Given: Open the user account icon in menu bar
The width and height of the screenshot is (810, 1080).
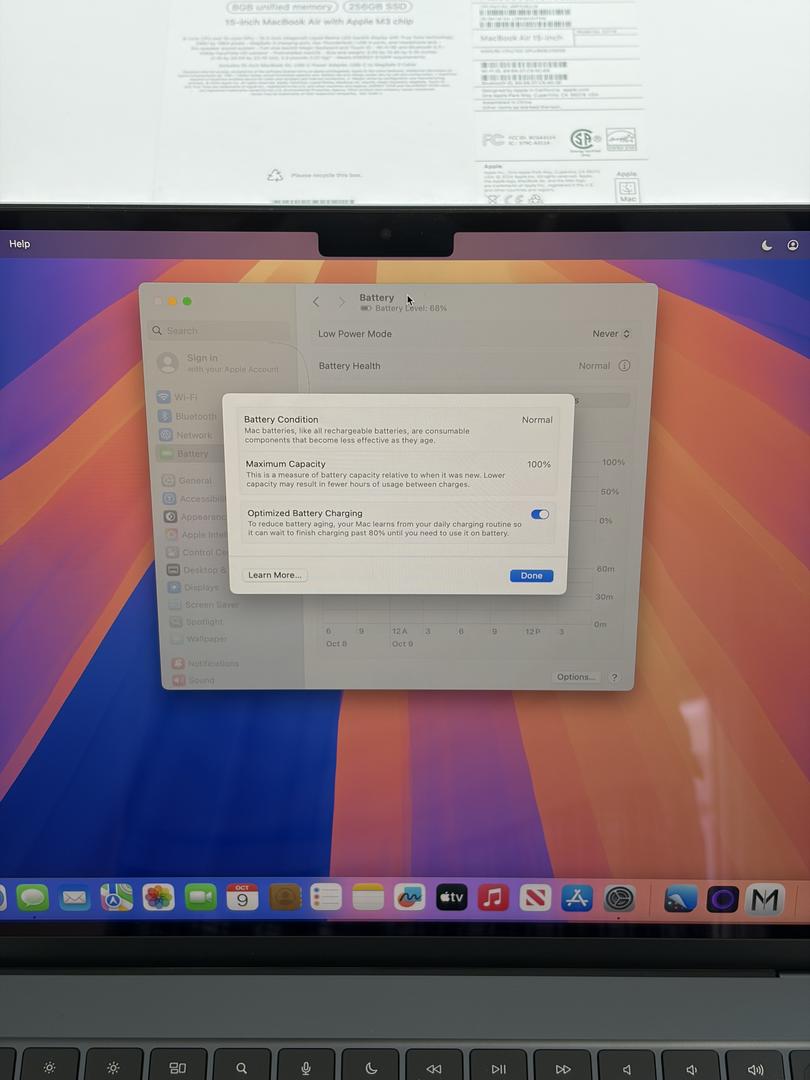Looking at the screenshot, I should [x=793, y=245].
